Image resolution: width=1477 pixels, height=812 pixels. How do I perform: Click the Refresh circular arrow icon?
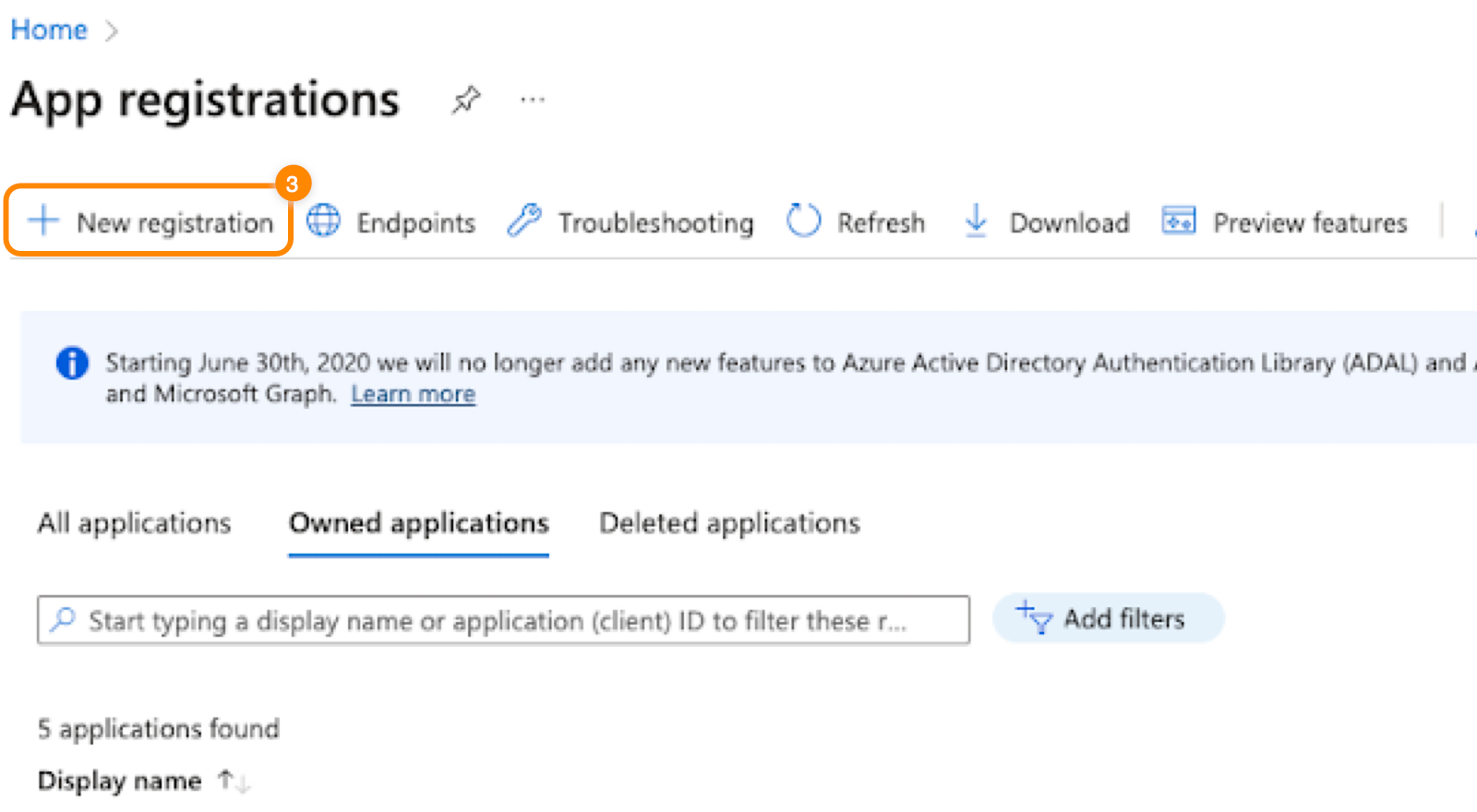pyautogui.click(x=803, y=221)
